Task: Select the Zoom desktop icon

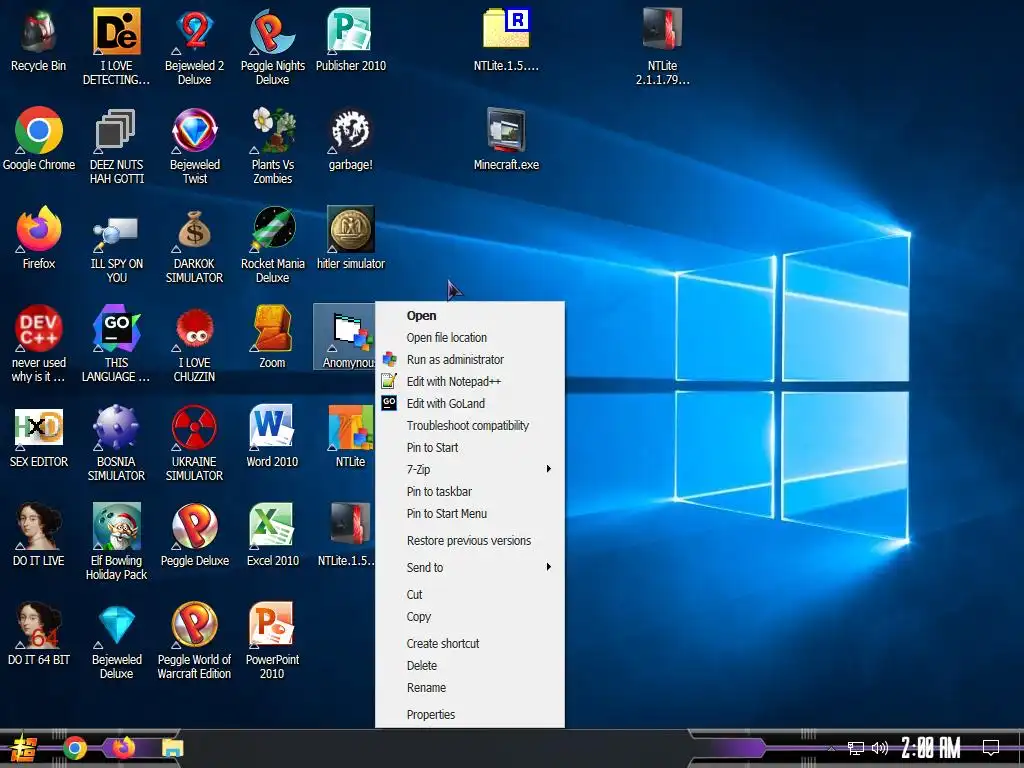Action: pyautogui.click(x=272, y=338)
